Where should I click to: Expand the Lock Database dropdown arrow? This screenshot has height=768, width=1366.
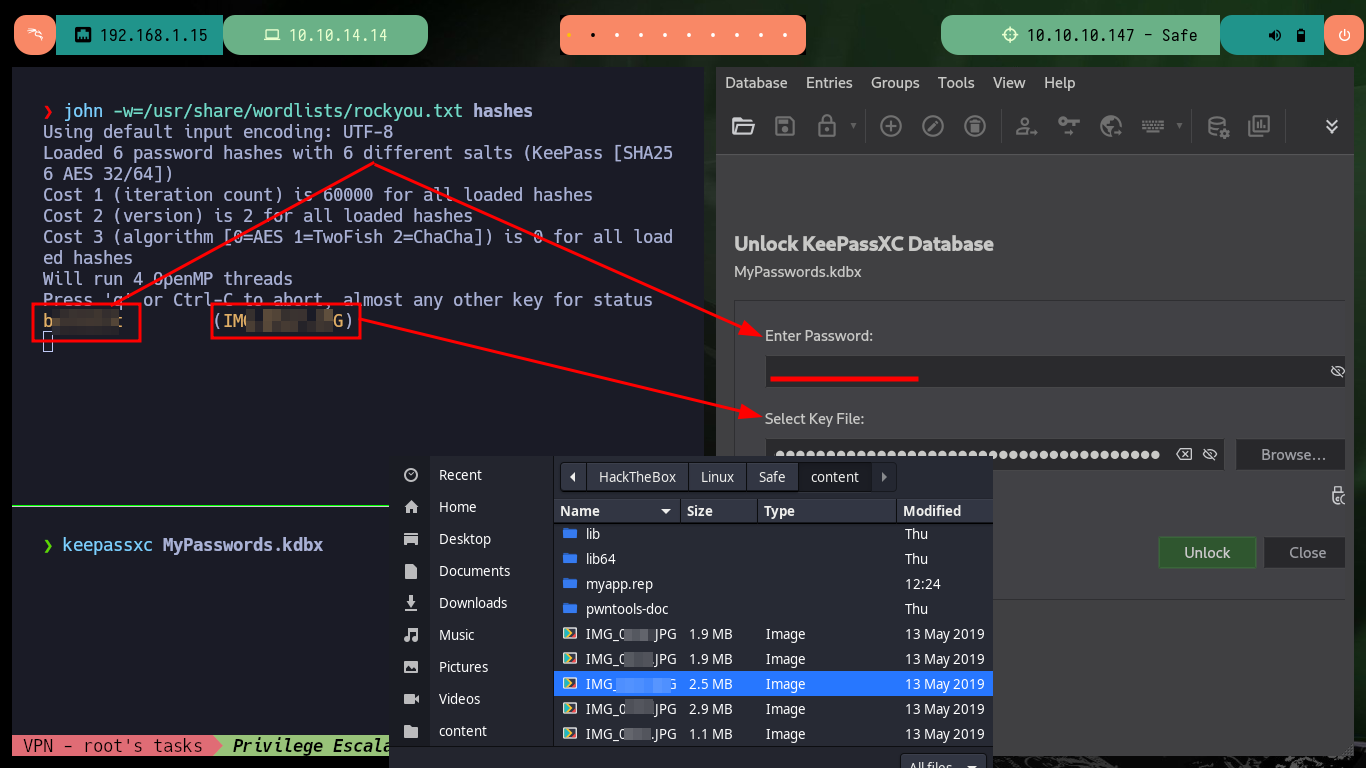(x=853, y=126)
